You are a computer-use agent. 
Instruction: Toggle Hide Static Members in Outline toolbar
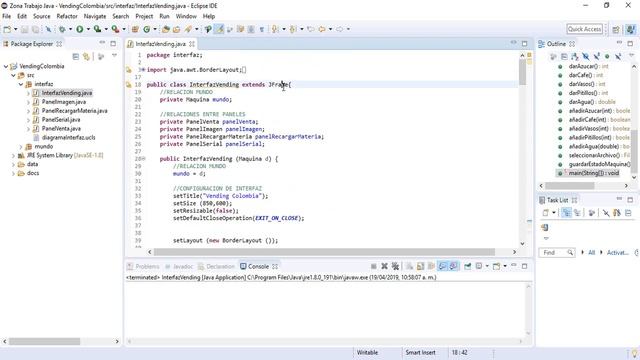coord(597,56)
